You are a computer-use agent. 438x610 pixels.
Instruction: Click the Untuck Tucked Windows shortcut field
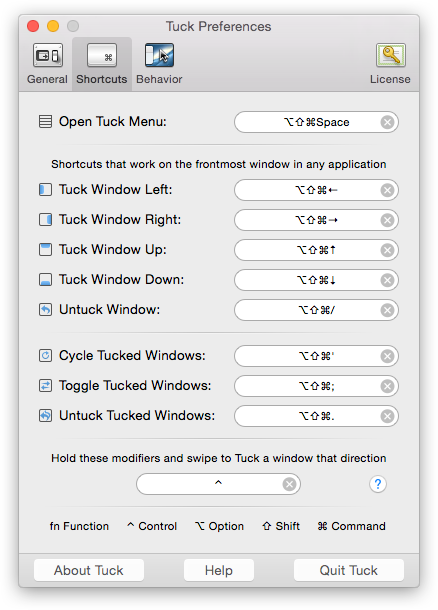316,416
